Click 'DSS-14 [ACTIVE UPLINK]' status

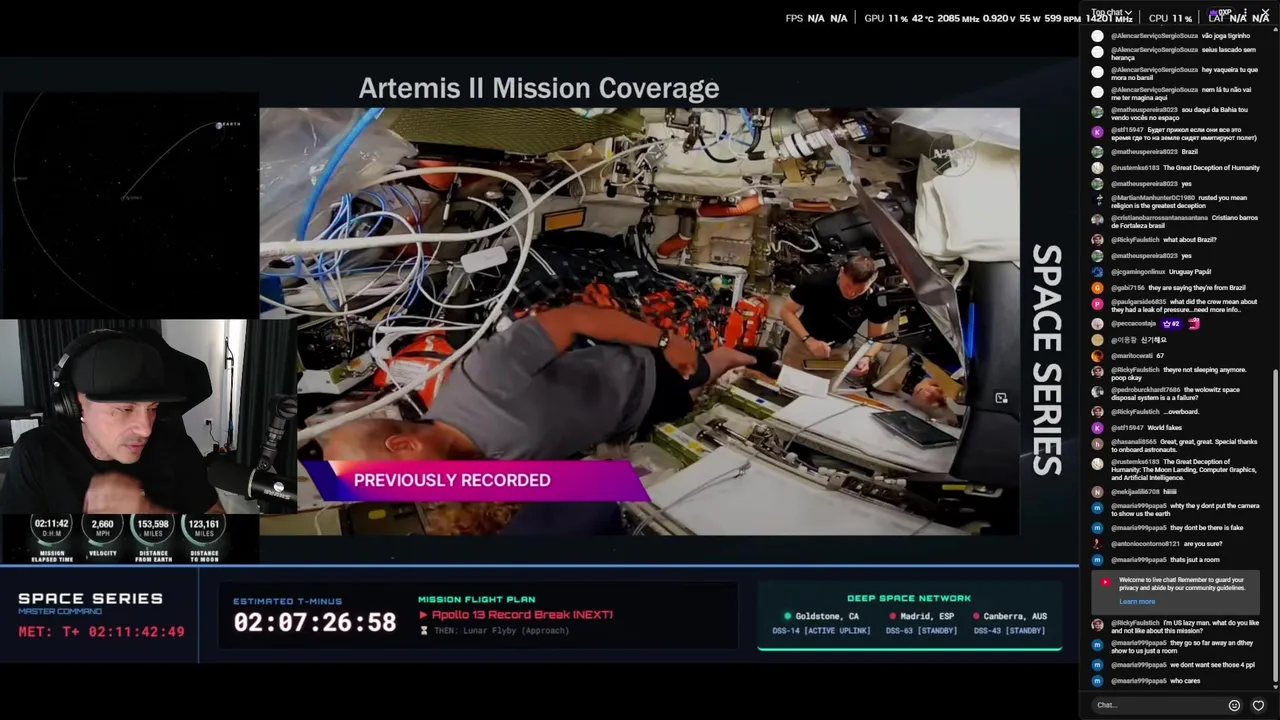click(821, 631)
